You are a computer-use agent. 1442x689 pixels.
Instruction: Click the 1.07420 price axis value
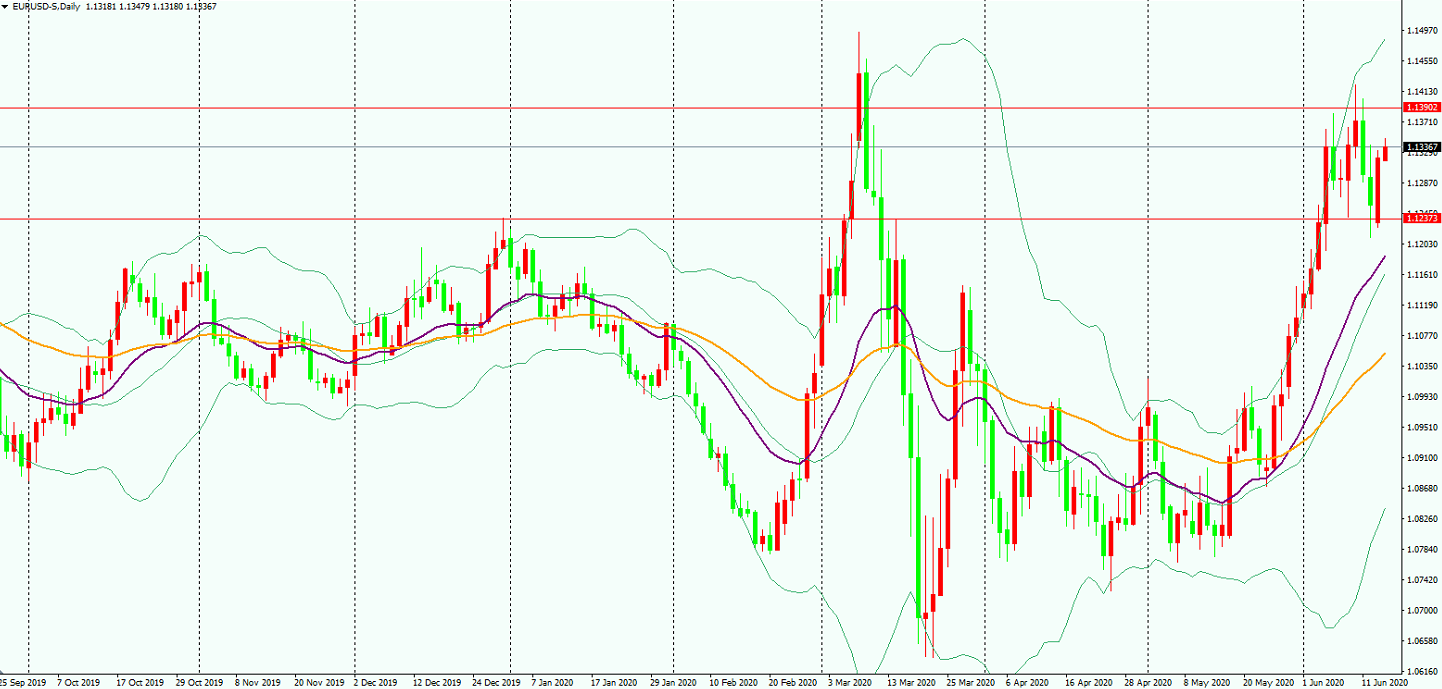[x=1422, y=580]
